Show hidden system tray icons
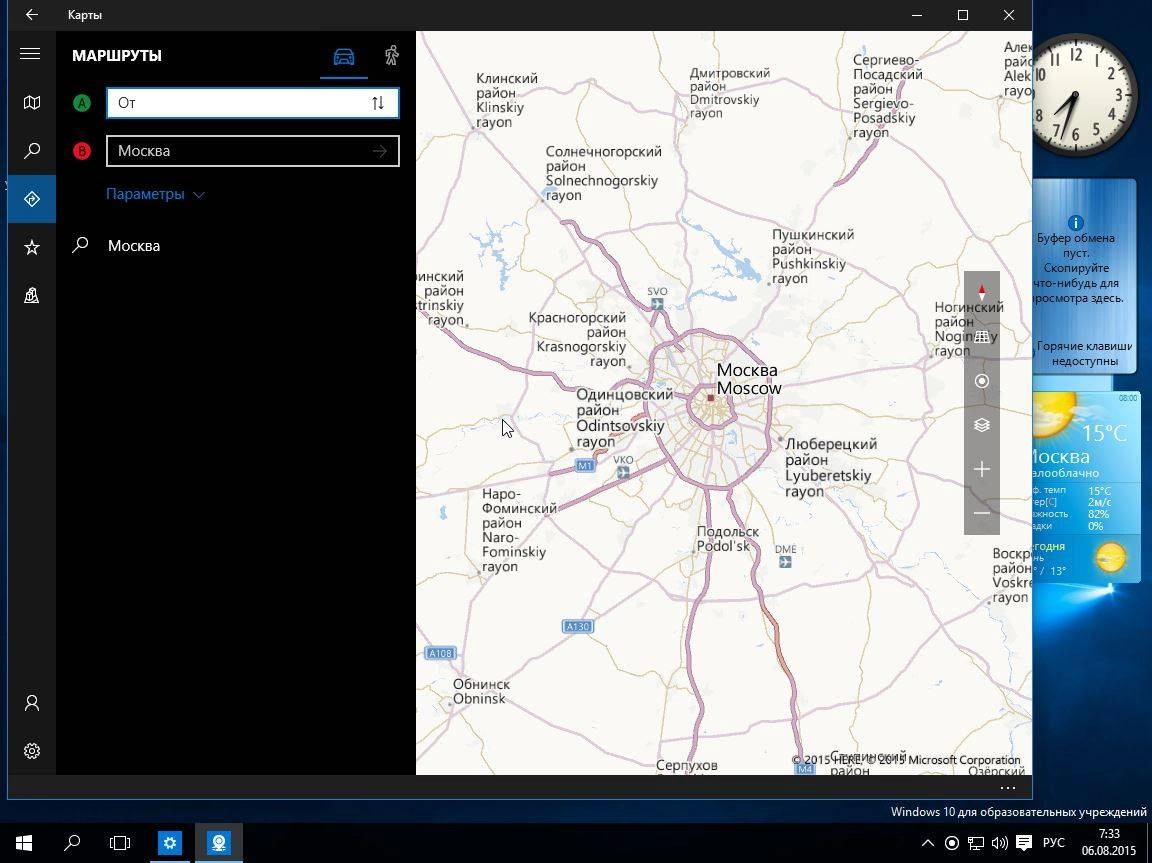Image resolution: width=1152 pixels, height=863 pixels. pyautogui.click(x=928, y=843)
